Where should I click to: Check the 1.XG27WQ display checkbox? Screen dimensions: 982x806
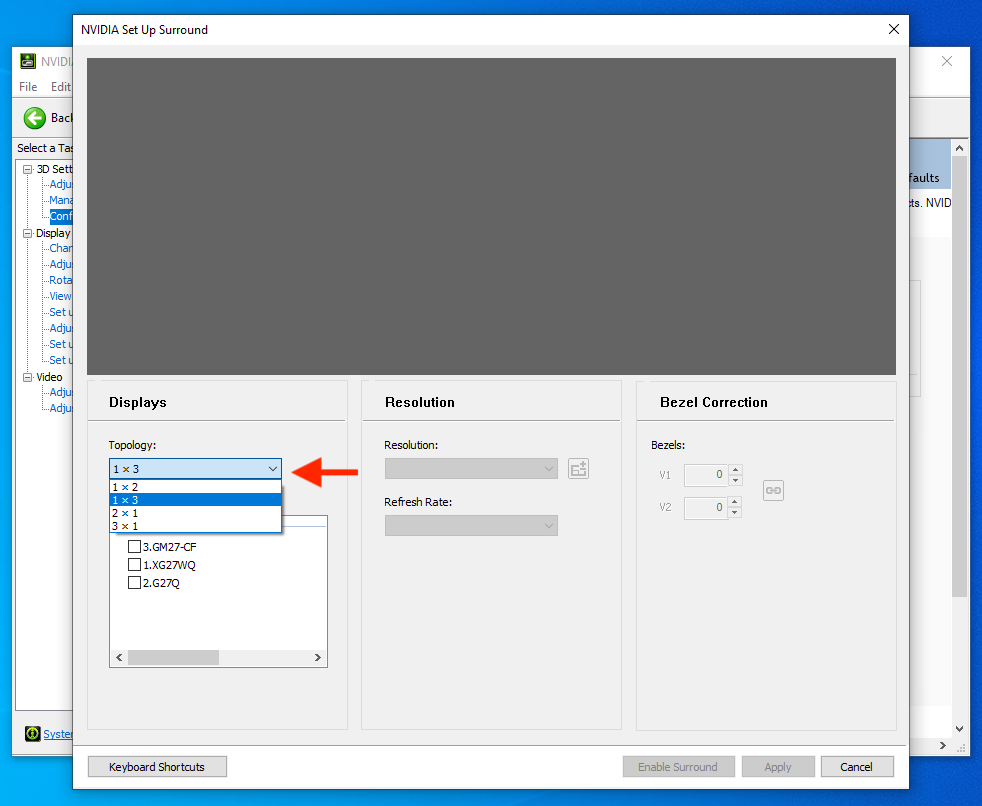click(134, 565)
